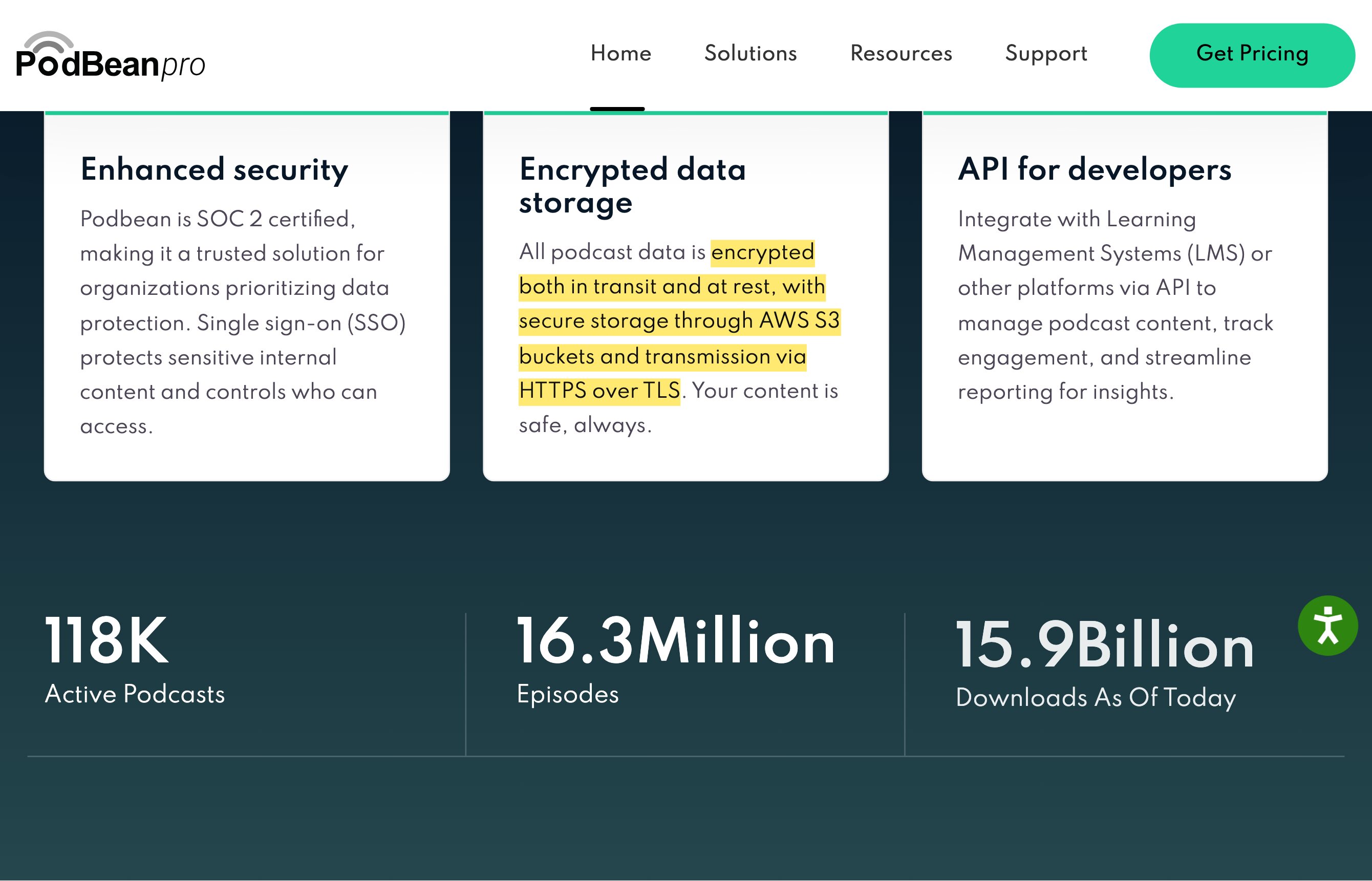Open the Support menu
The width and height of the screenshot is (1372, 881).
pos(1046,53)
